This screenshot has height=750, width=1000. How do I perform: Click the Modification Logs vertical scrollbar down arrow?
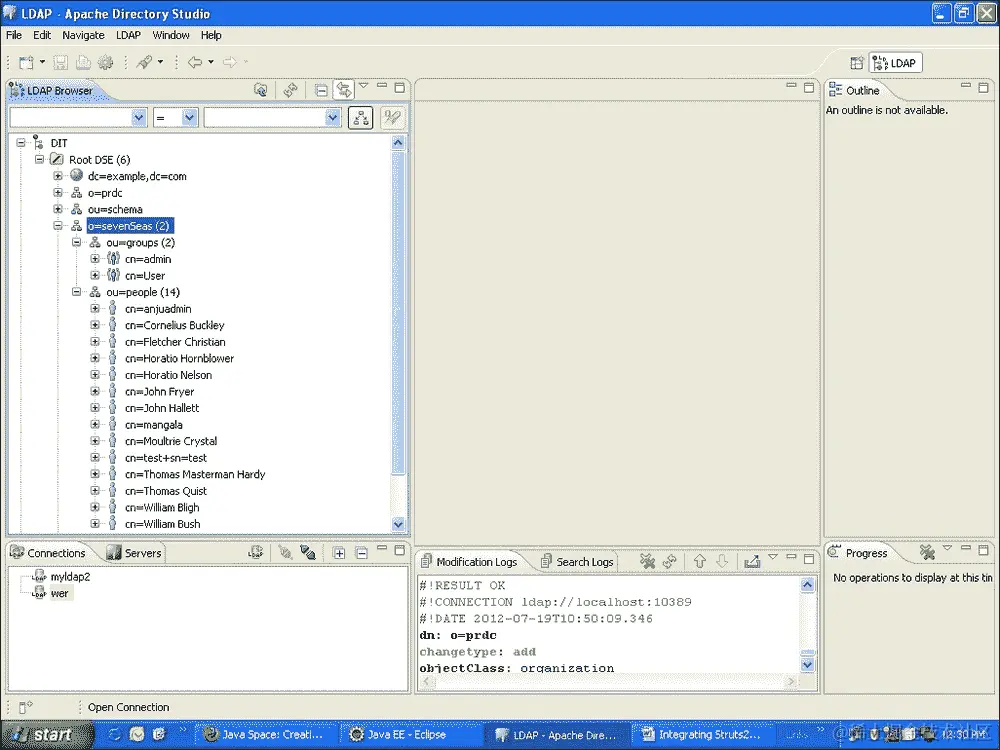[807, 665]
